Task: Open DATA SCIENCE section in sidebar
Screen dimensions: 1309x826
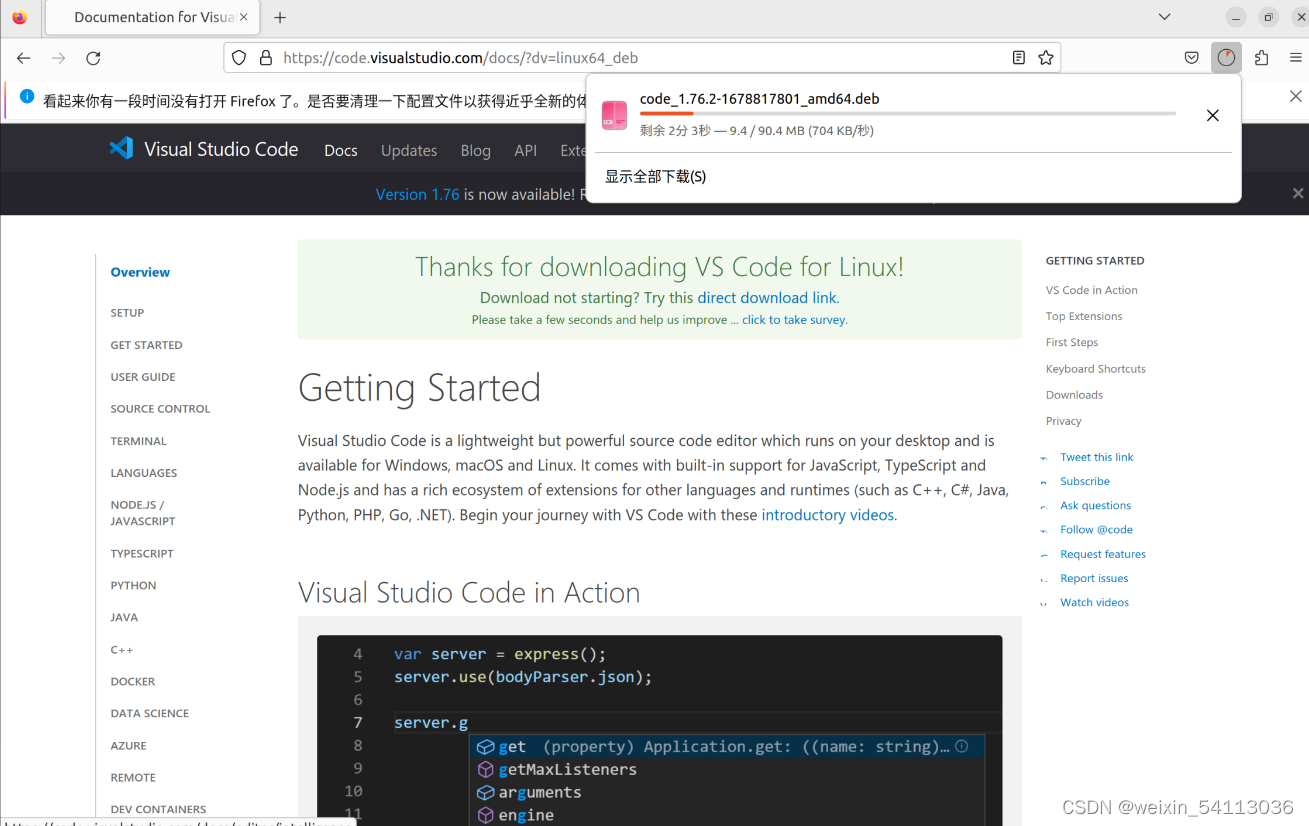Action: pos(149,713)
